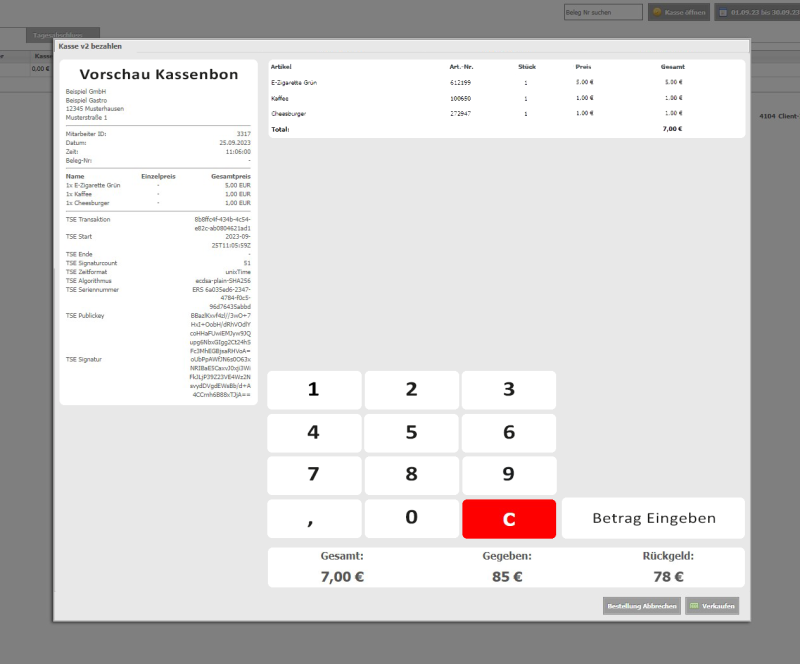Select the Cheeseburger article row

coord(506,113)
